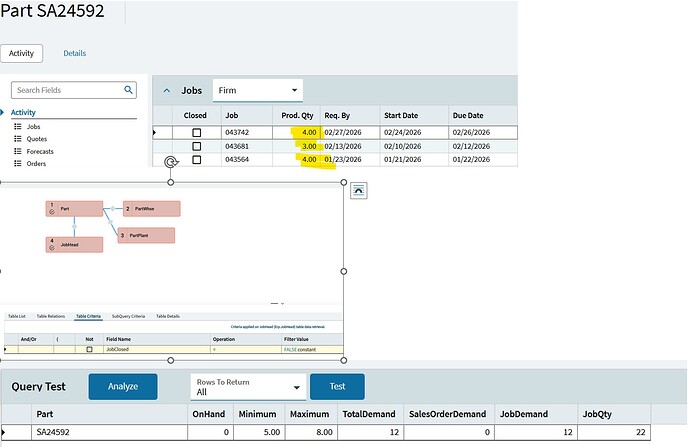Viewport: 690px width, 447px height.
Task: Click job number 043742 cell
Action: click(247, 132)
